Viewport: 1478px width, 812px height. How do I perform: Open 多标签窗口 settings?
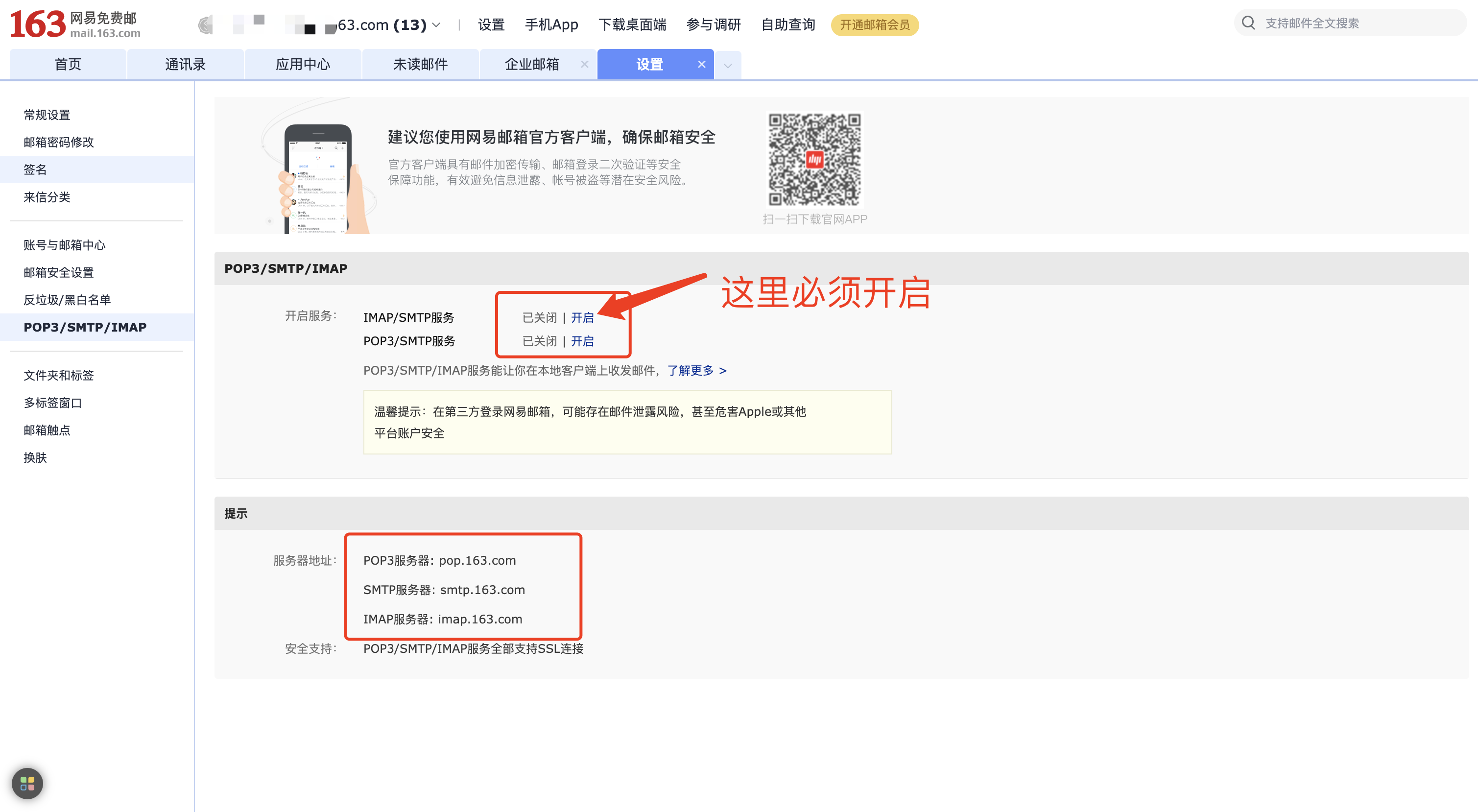(53, 403)
